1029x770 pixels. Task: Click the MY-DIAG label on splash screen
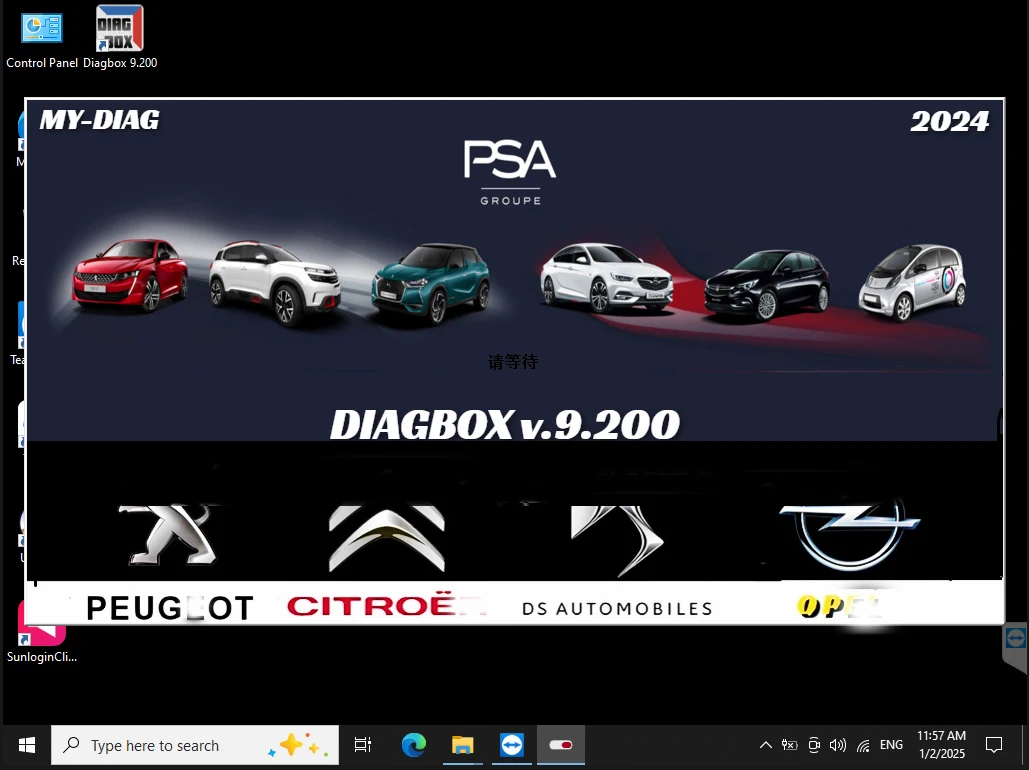pyautogui.click(x=99, y=120)
